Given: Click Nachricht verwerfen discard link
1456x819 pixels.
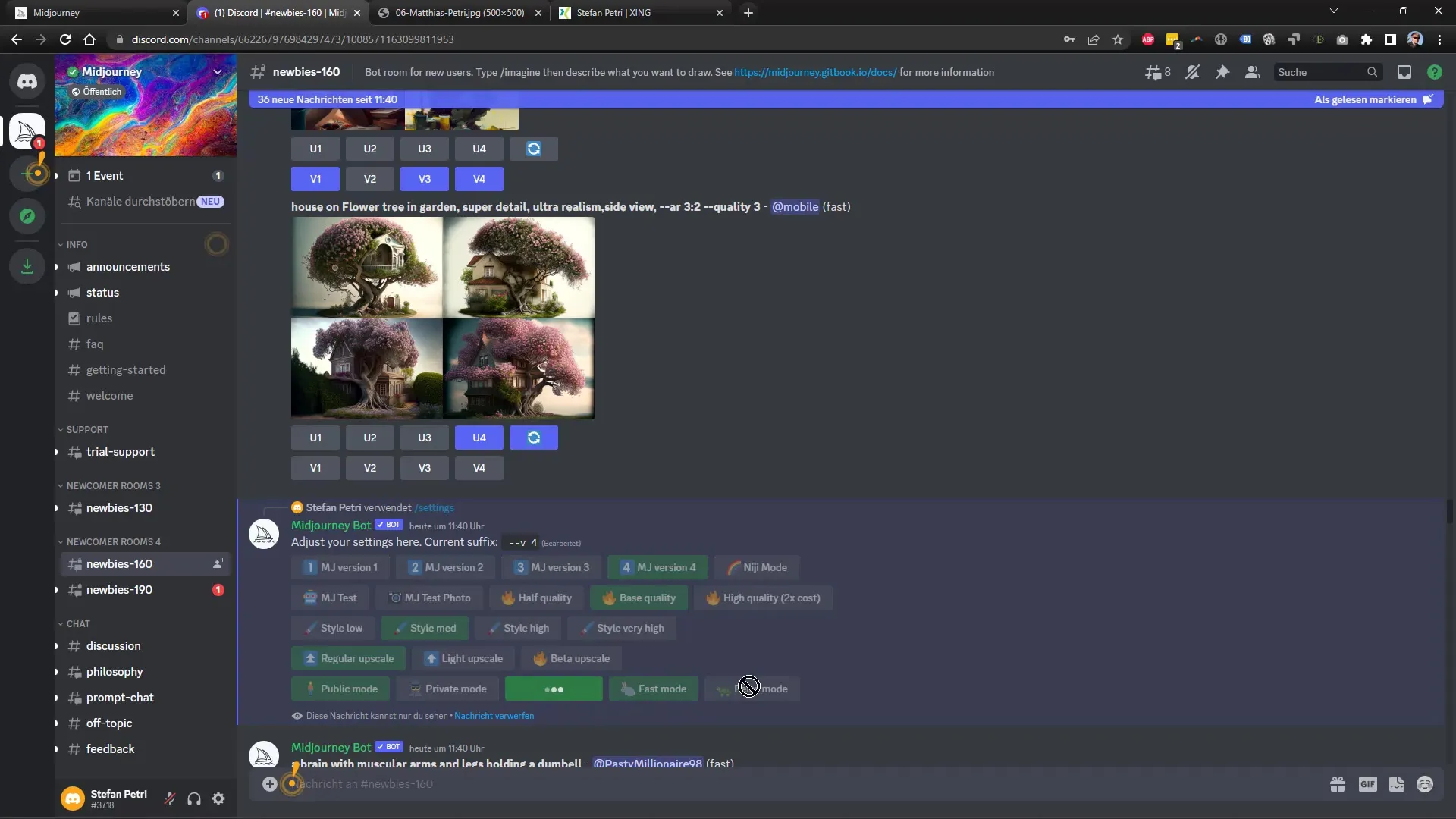Looking at the screenshot, I should (x=493, y=715).
